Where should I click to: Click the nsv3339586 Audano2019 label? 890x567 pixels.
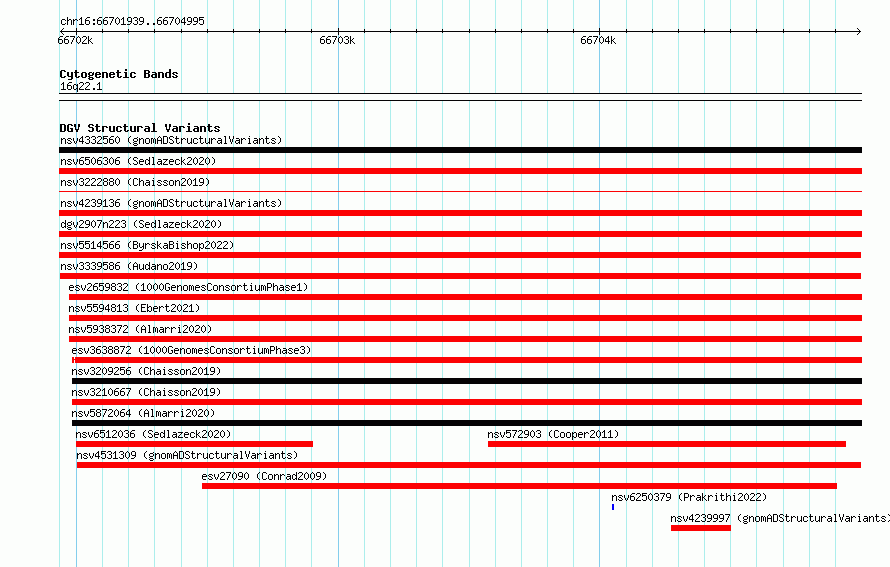tap(129, 266)
